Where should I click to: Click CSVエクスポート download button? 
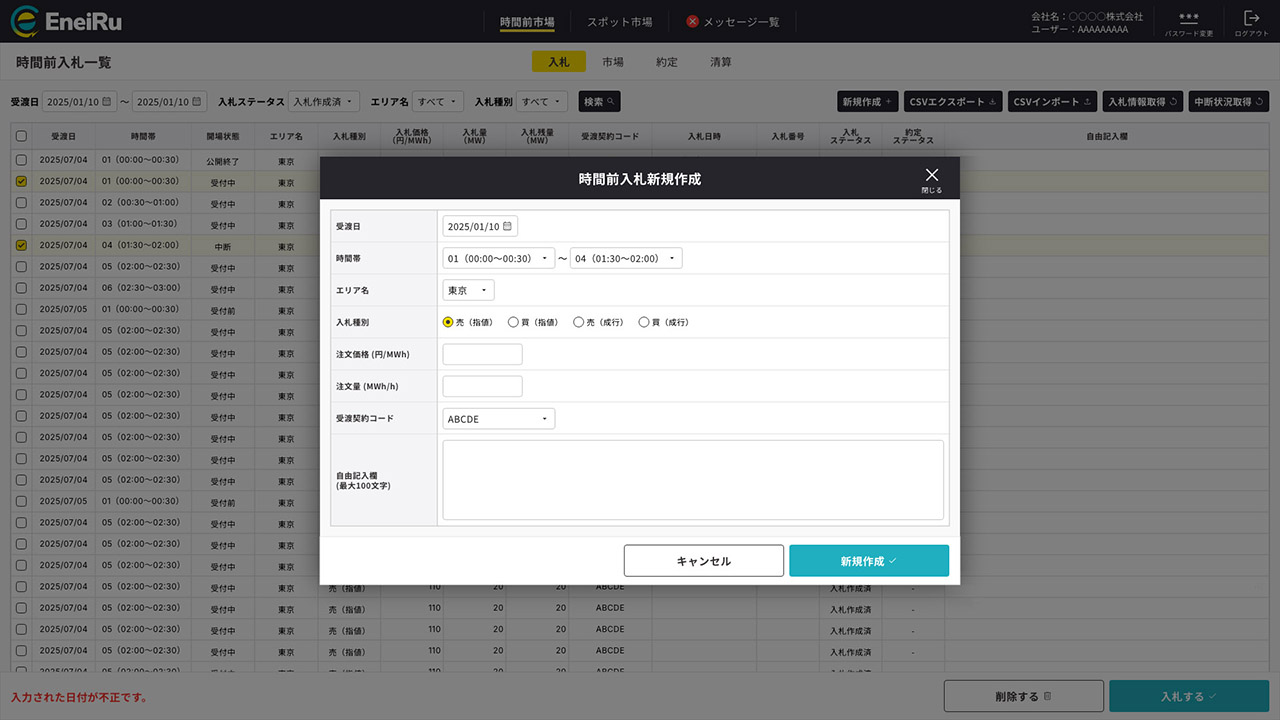click(953, 102)
